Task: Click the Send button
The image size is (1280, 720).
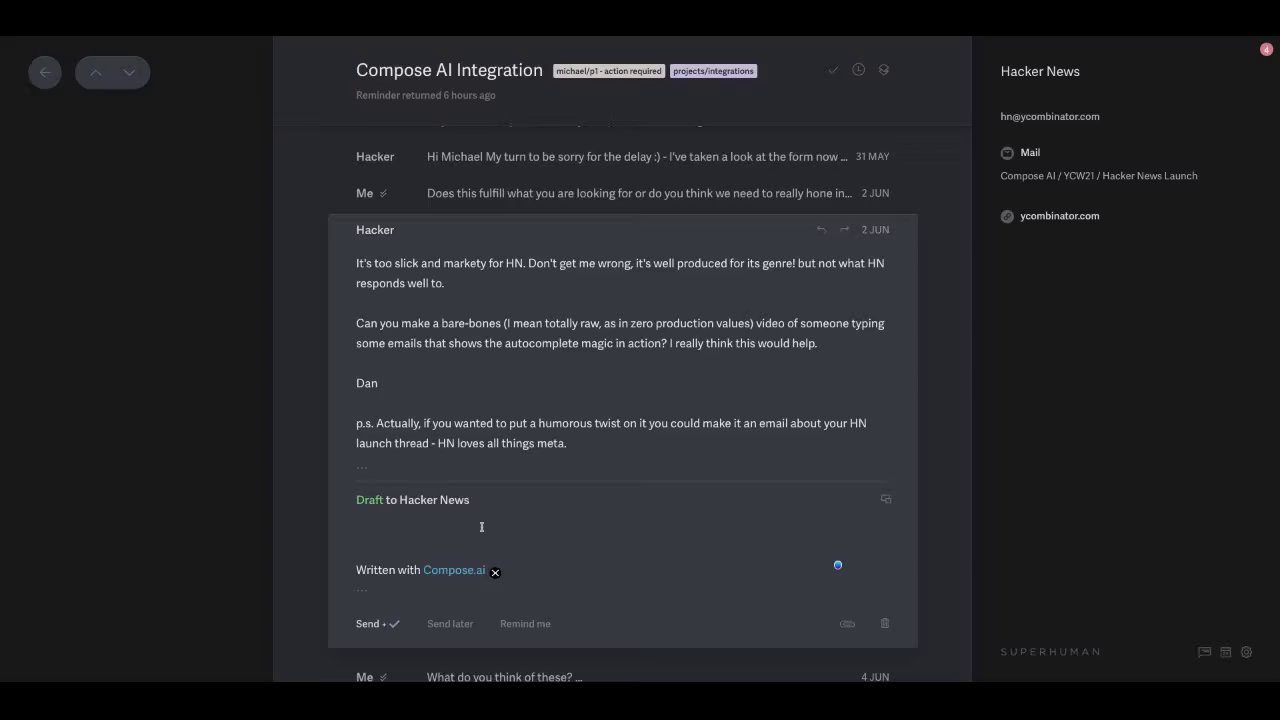Action: (x=377, y=624)
